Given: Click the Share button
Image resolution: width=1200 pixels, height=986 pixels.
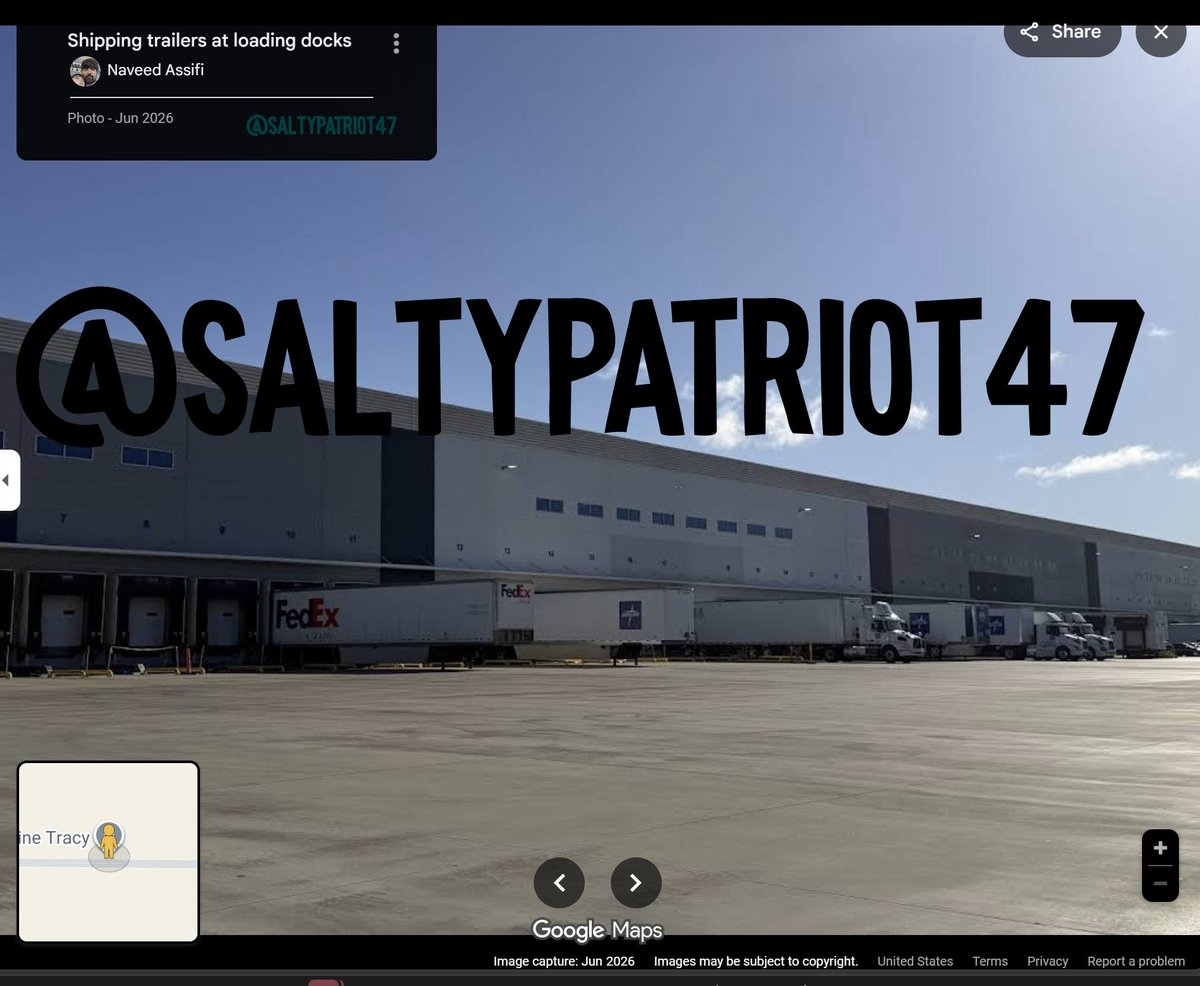Looking at the screenshot, I should [1062, 33].
